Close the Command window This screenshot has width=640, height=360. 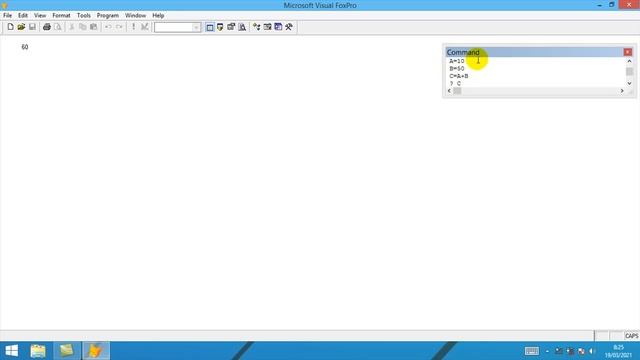click(628, 52)
